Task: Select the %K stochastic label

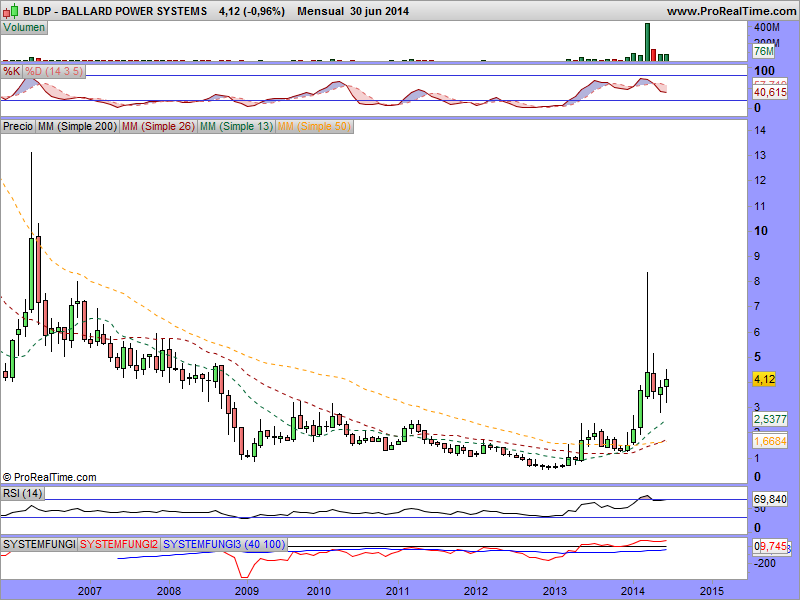Action: point(11,71)
